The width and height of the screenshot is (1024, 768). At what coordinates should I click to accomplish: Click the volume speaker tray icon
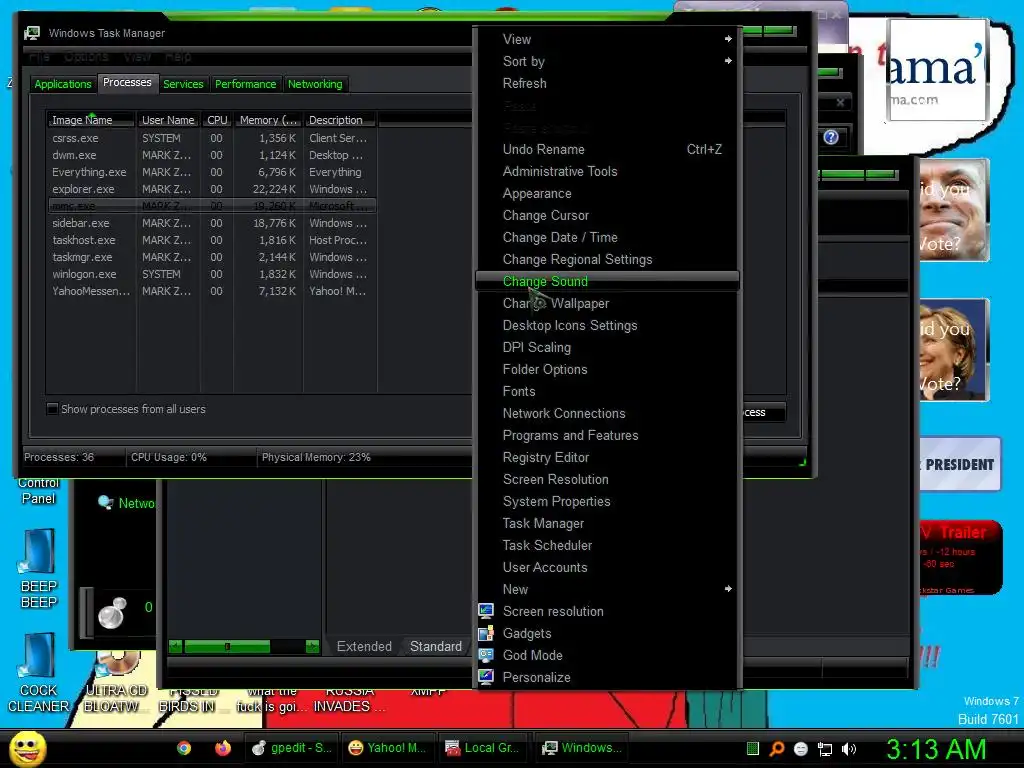pos(849,749)
